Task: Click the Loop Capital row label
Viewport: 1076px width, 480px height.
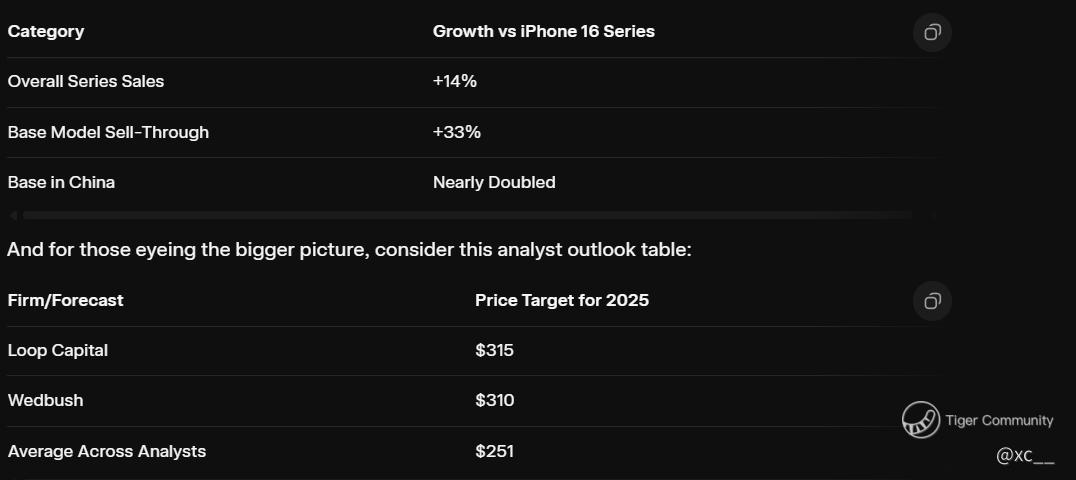Action: 58,350
